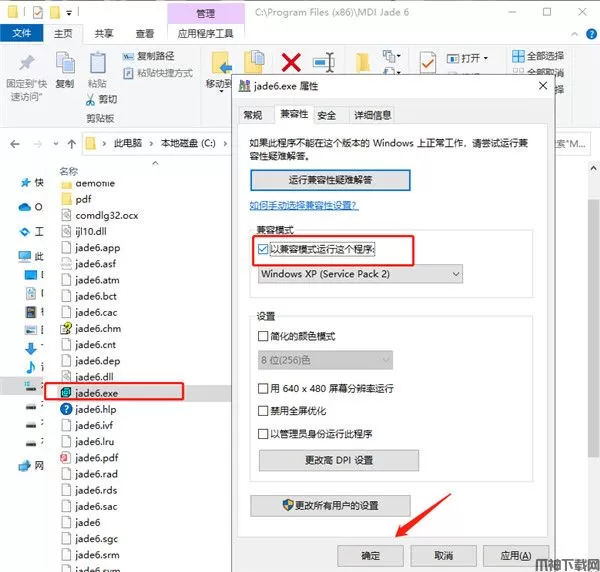This screenshot has width=600, height=572.
Task: Click the Cut scissors icon
Action: 90,100
